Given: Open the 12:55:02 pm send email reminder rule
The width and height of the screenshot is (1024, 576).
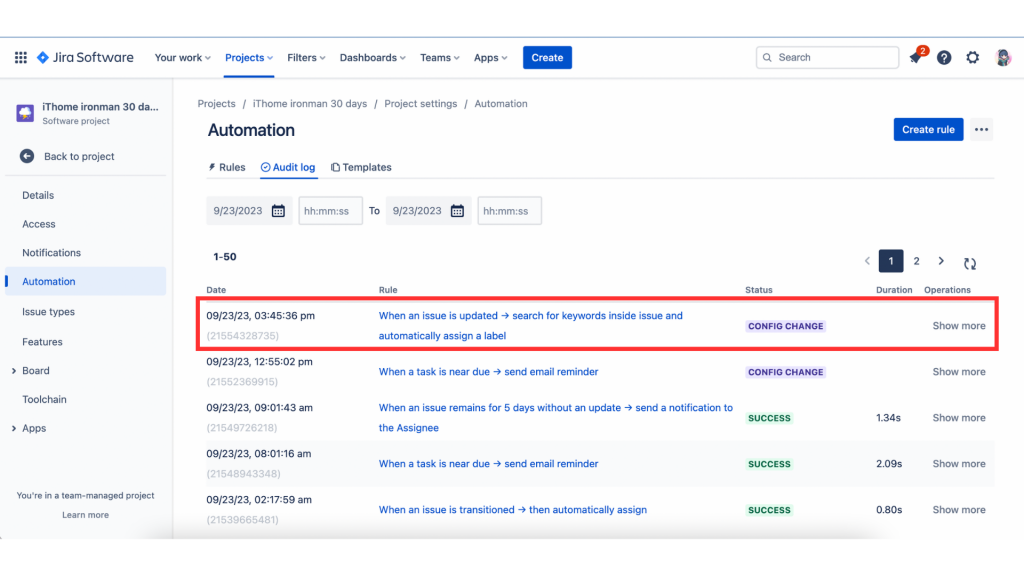Looking at the screenshot, I should 488,372.
